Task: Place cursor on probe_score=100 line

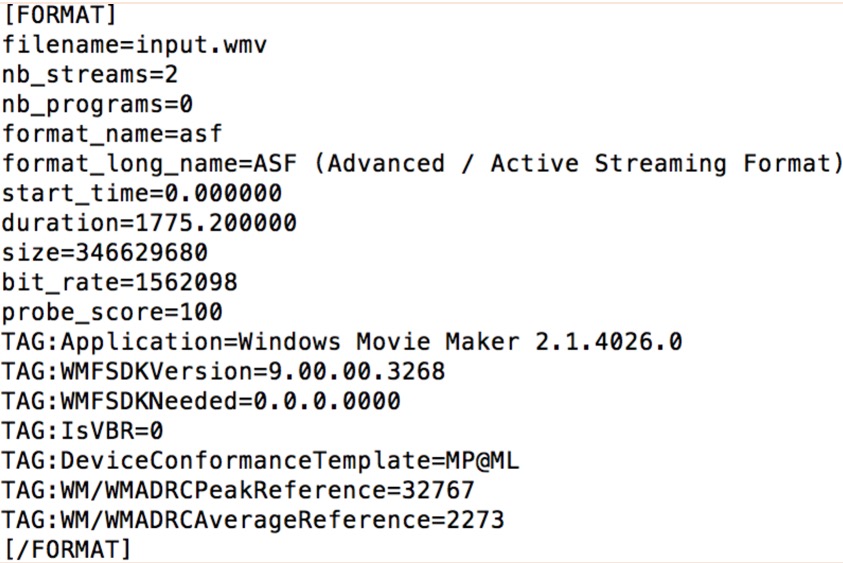Action: pos(112,312)
